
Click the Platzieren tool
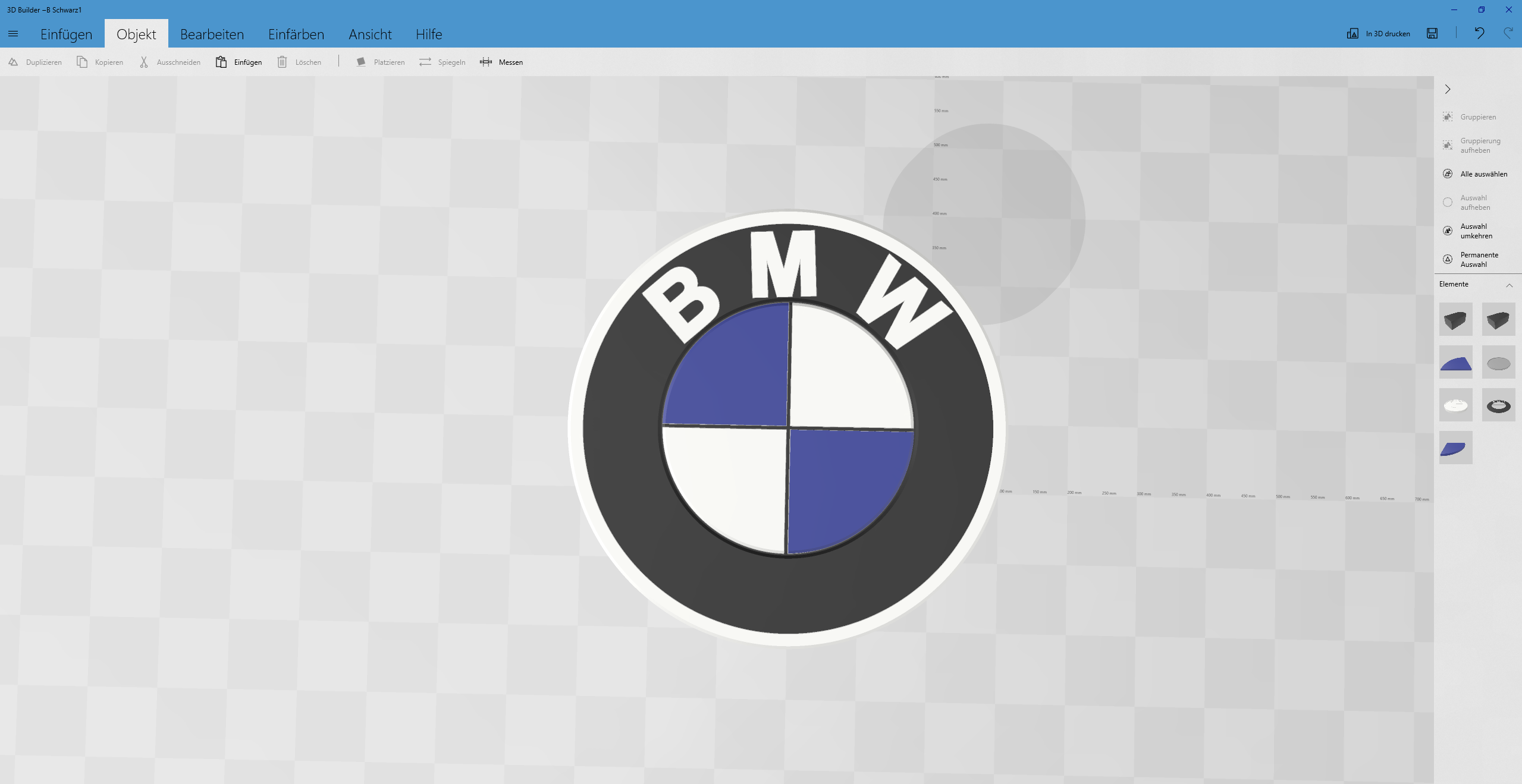[x=380, y=62]
